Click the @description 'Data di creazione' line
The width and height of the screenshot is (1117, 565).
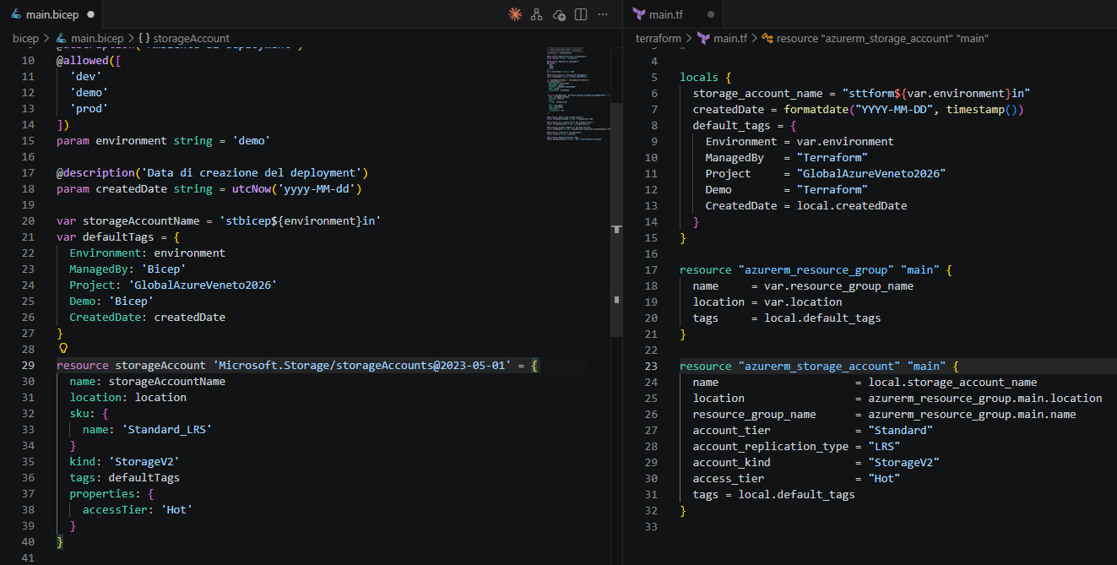pos(212,173)
